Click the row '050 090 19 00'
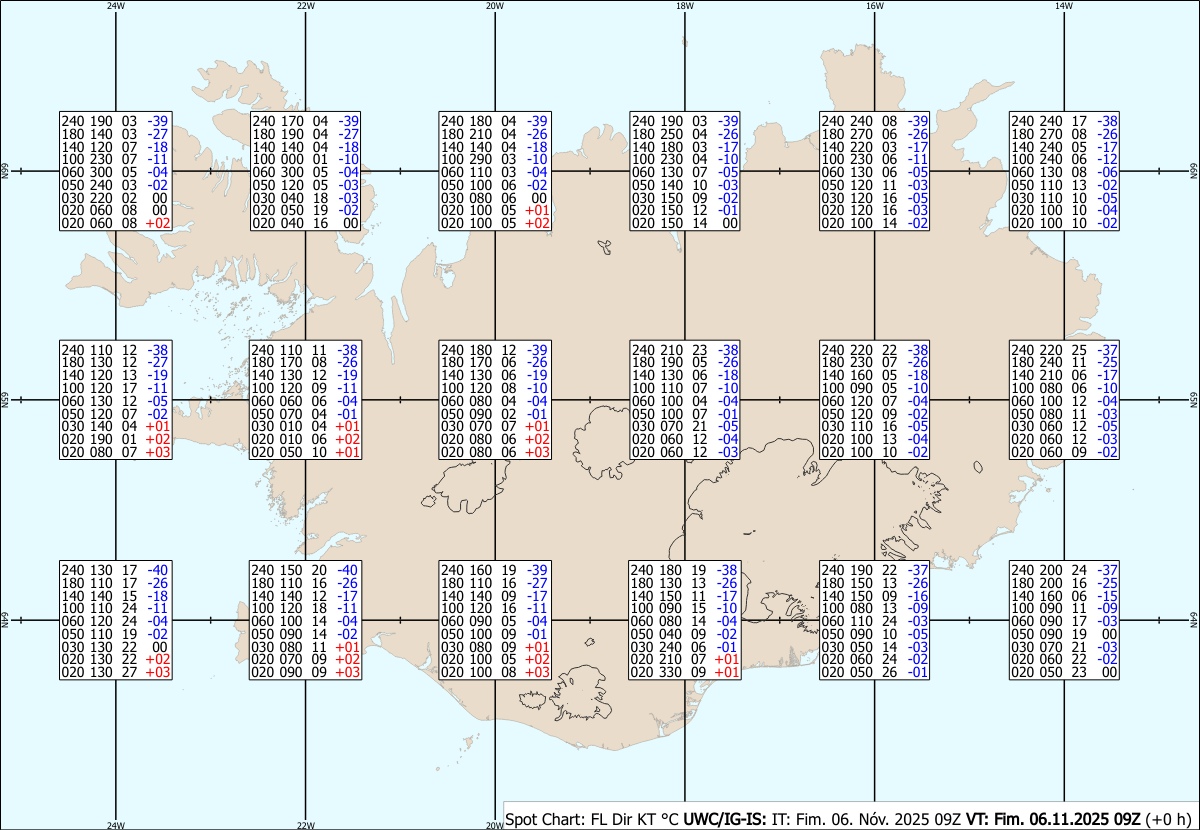1200x830 pixels. [1065, 633]
